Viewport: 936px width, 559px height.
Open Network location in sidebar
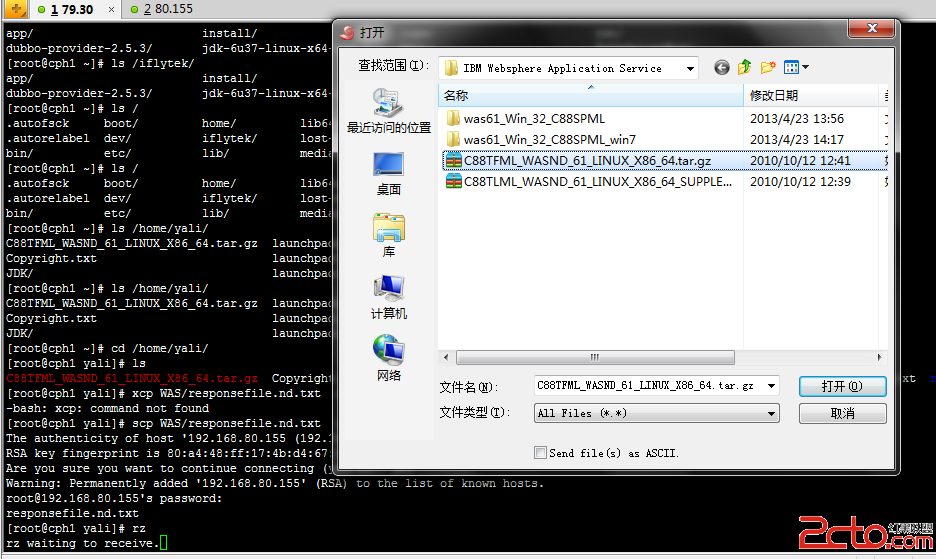389,358
